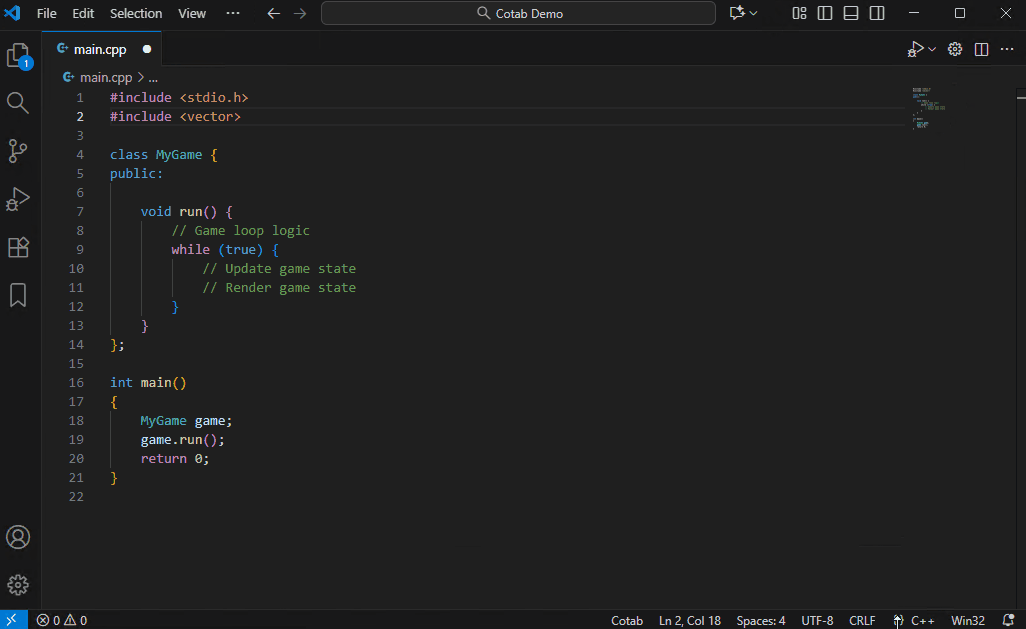
Task: Open the Explorer view in activity bar
Action: pos(18,56)
